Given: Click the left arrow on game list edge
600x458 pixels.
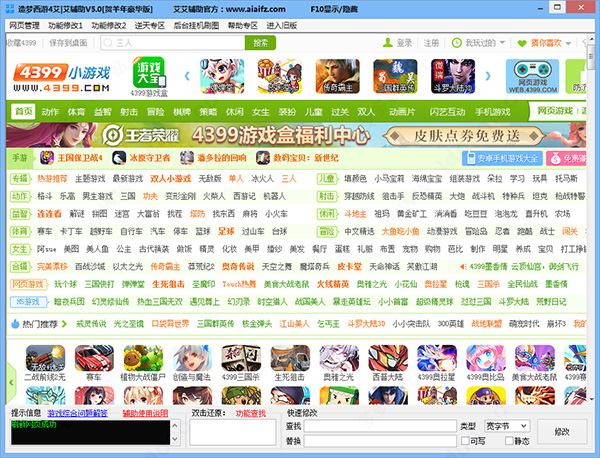Looking at the screenshot, I should pos(11,382).
